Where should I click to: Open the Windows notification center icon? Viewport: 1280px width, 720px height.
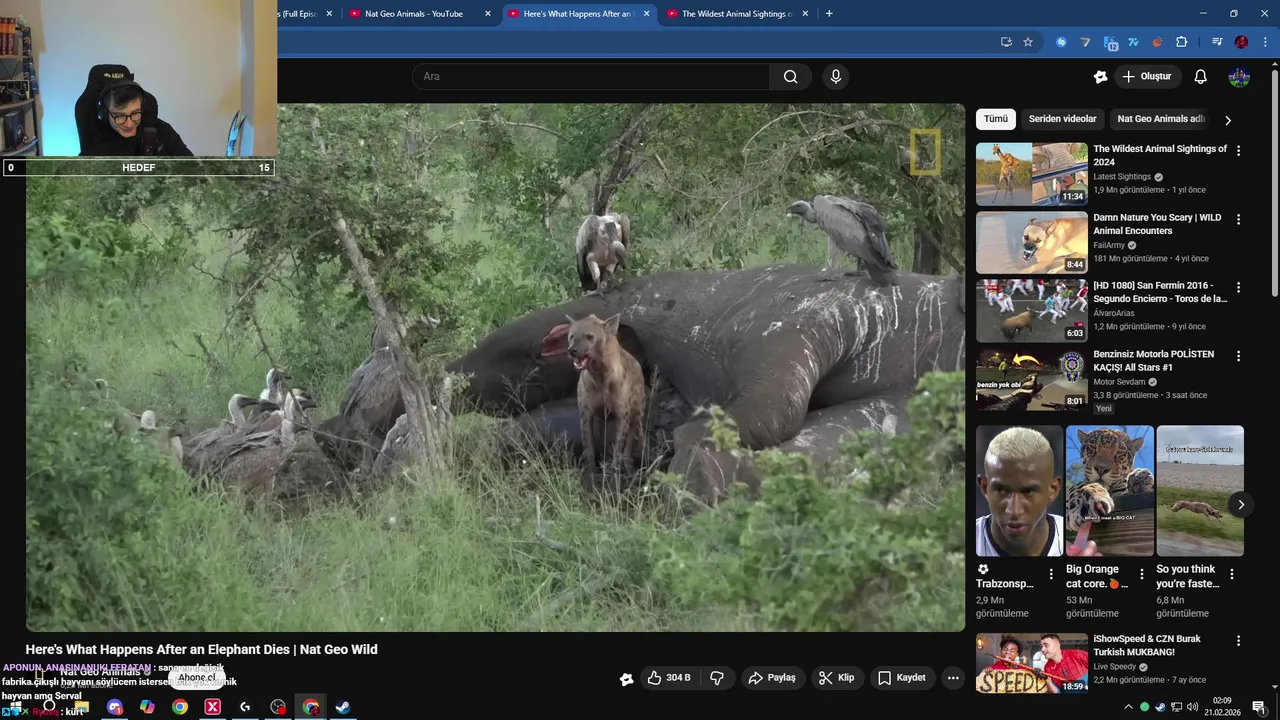(x=1259, y=707)
